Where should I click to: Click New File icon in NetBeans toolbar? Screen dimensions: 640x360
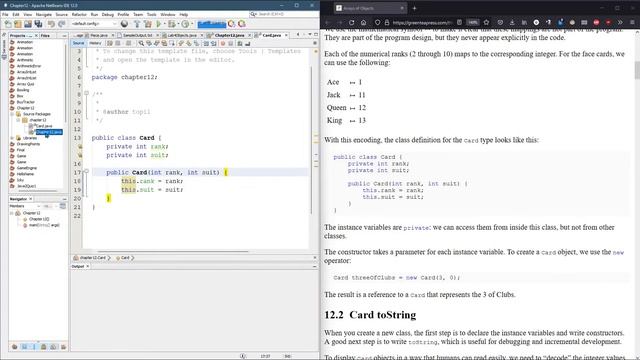click(x=8, y=24)
